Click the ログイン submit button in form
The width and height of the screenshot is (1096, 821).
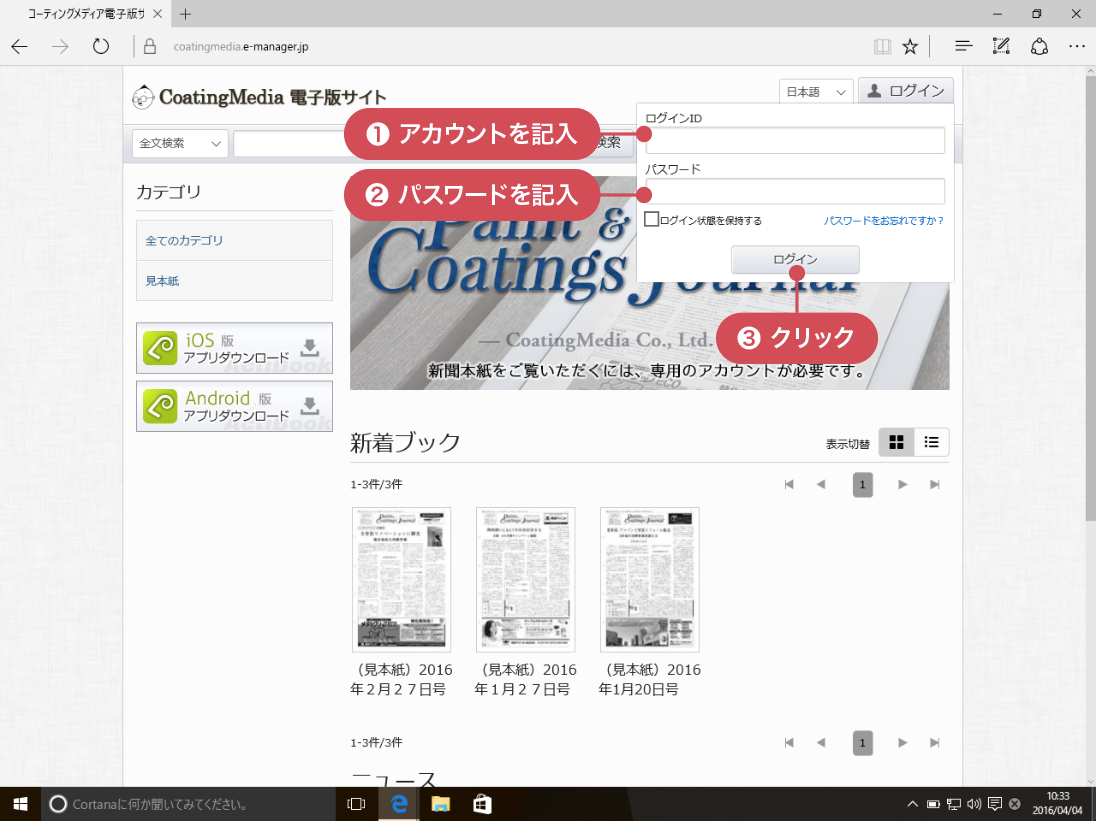(x=795, y=260)
